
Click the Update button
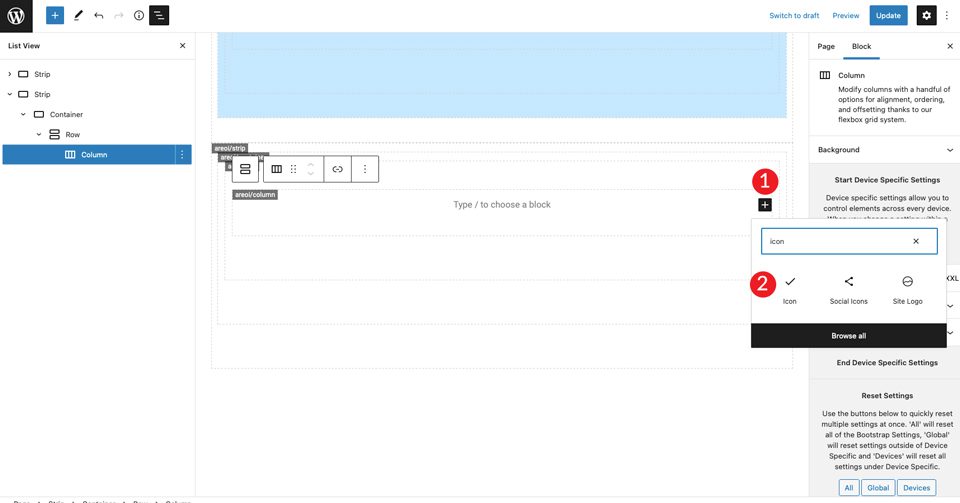[x=888, y=15]
